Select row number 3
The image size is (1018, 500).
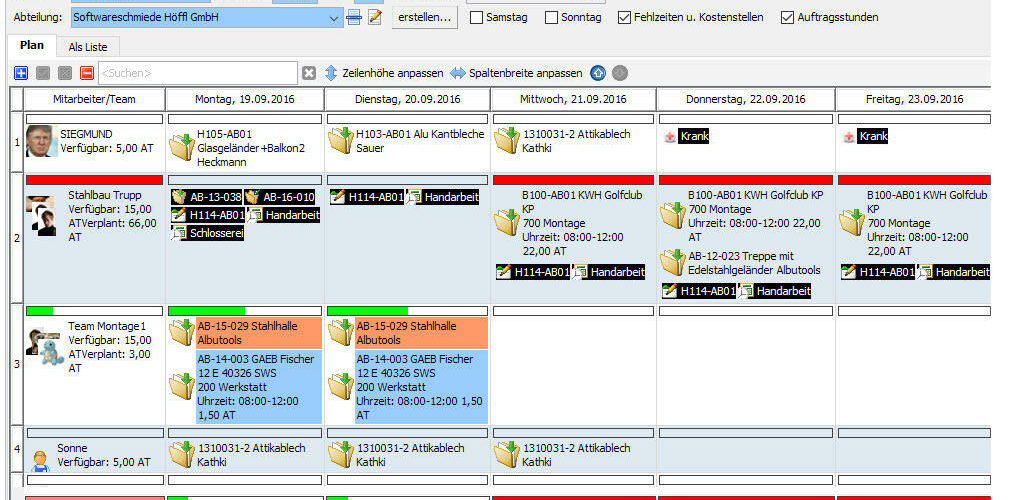coord(17,364)
